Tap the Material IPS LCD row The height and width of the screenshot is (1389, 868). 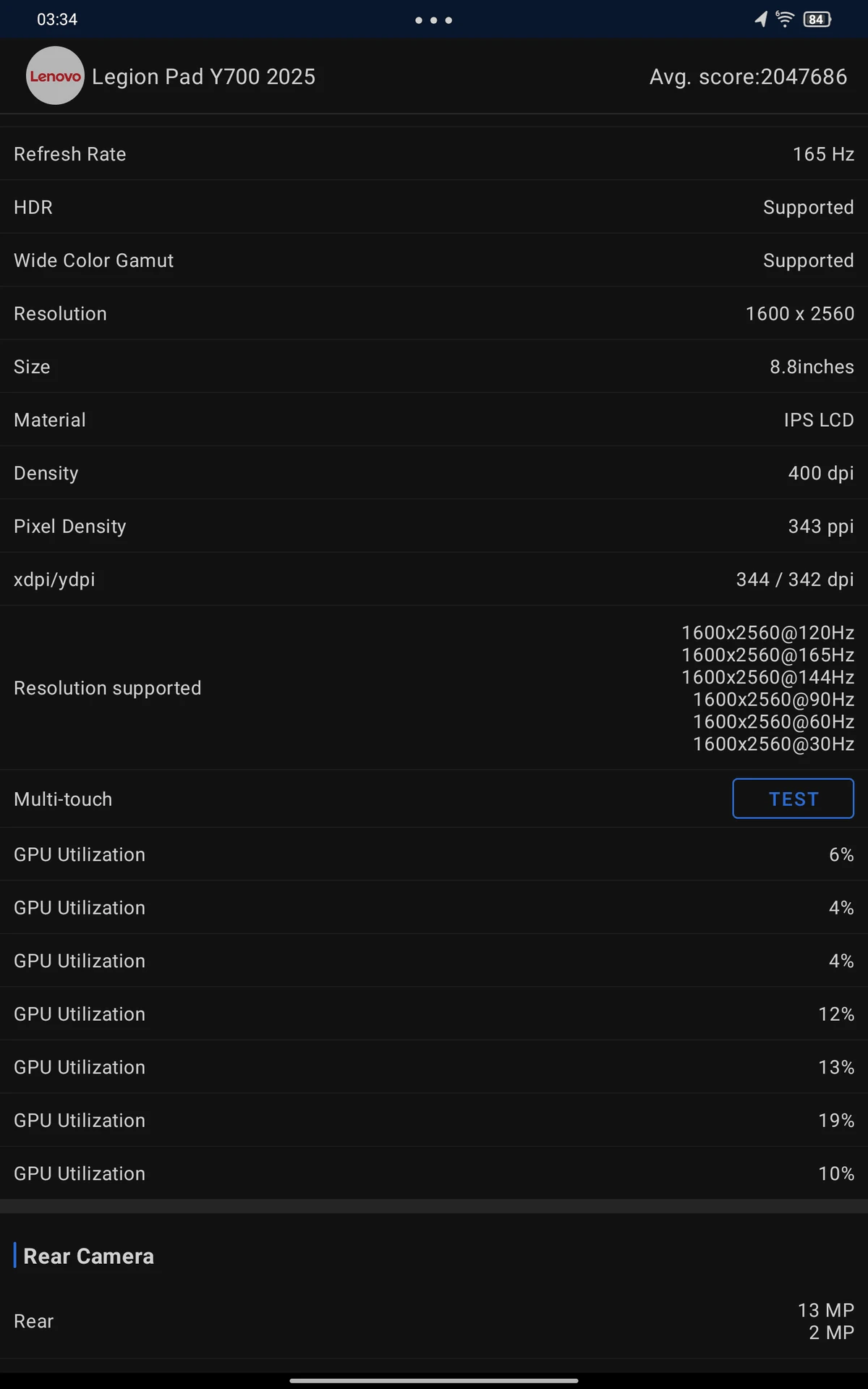point(434,420)
